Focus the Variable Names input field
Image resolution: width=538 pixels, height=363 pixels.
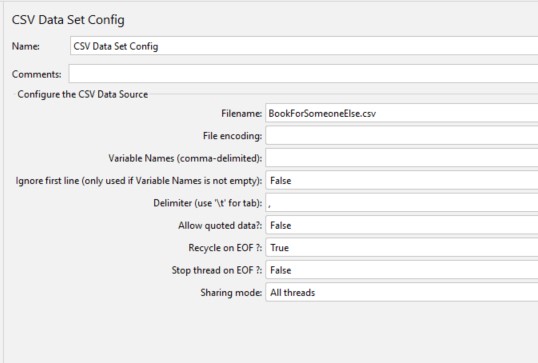pos(402,158)
